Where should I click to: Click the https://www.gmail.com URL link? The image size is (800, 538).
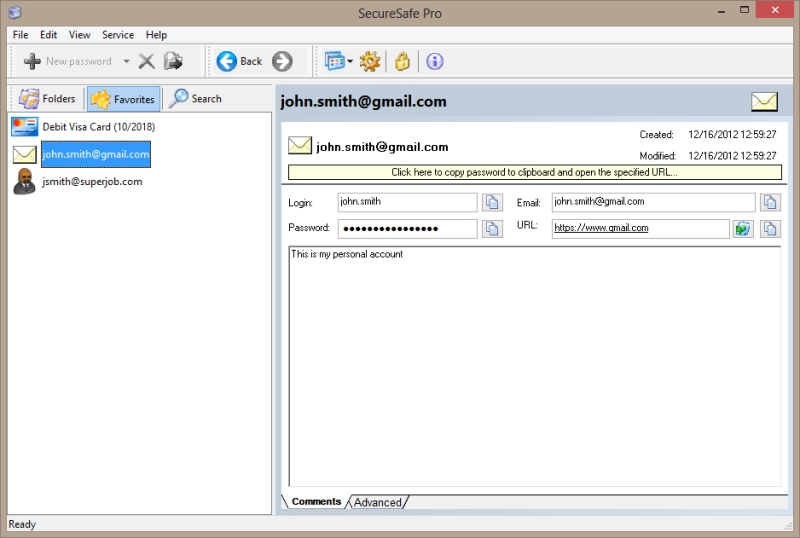[601, 228]
